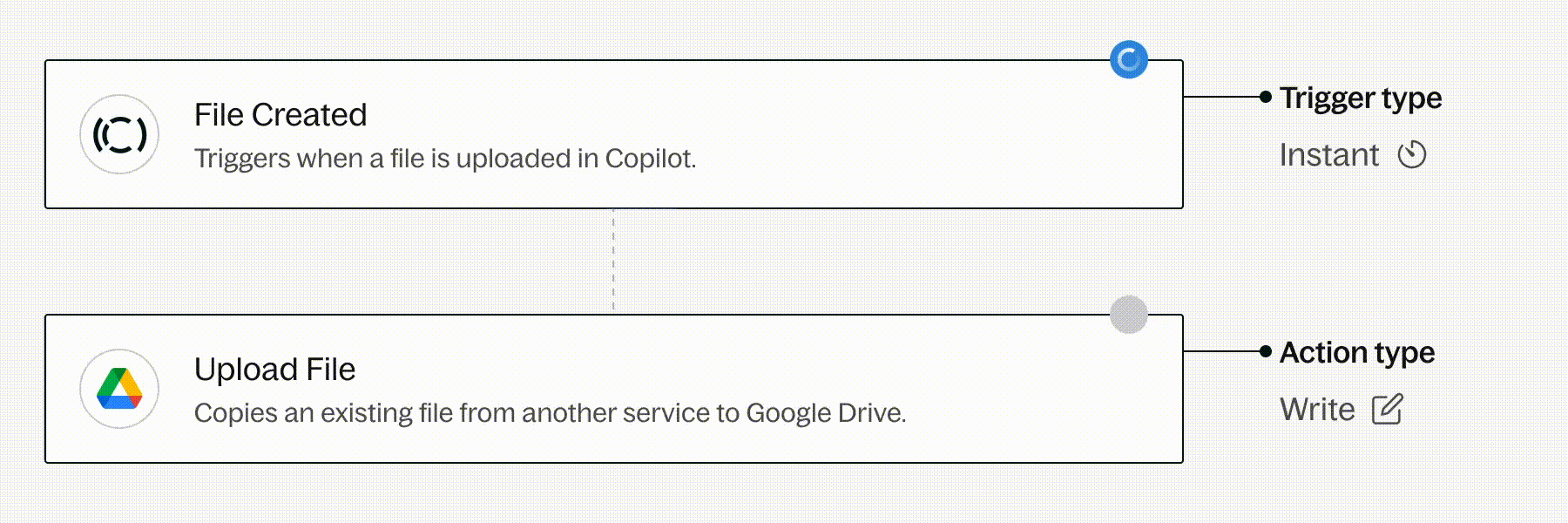This screenshot has width=1568, height=523.
Task: Select the Action type connector dot
Action: click(1266, 351)
